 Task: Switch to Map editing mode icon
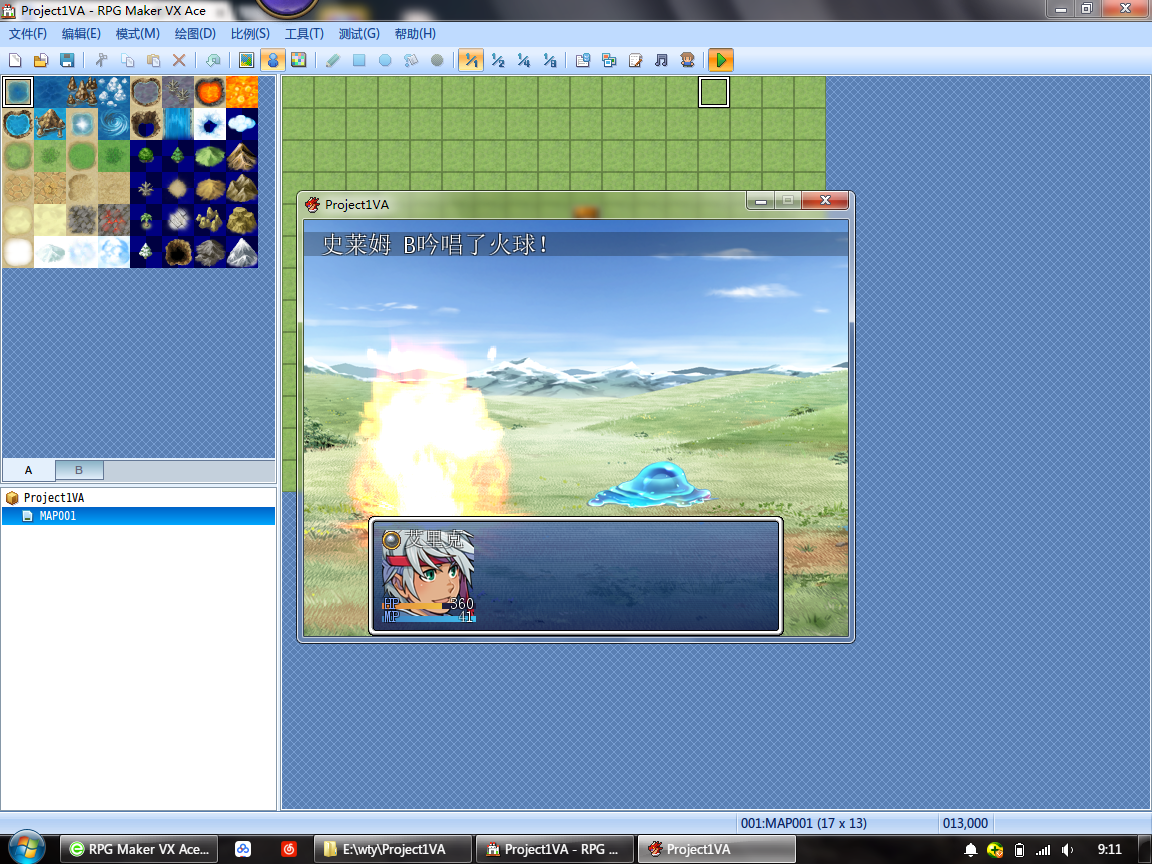pos(247,60)
